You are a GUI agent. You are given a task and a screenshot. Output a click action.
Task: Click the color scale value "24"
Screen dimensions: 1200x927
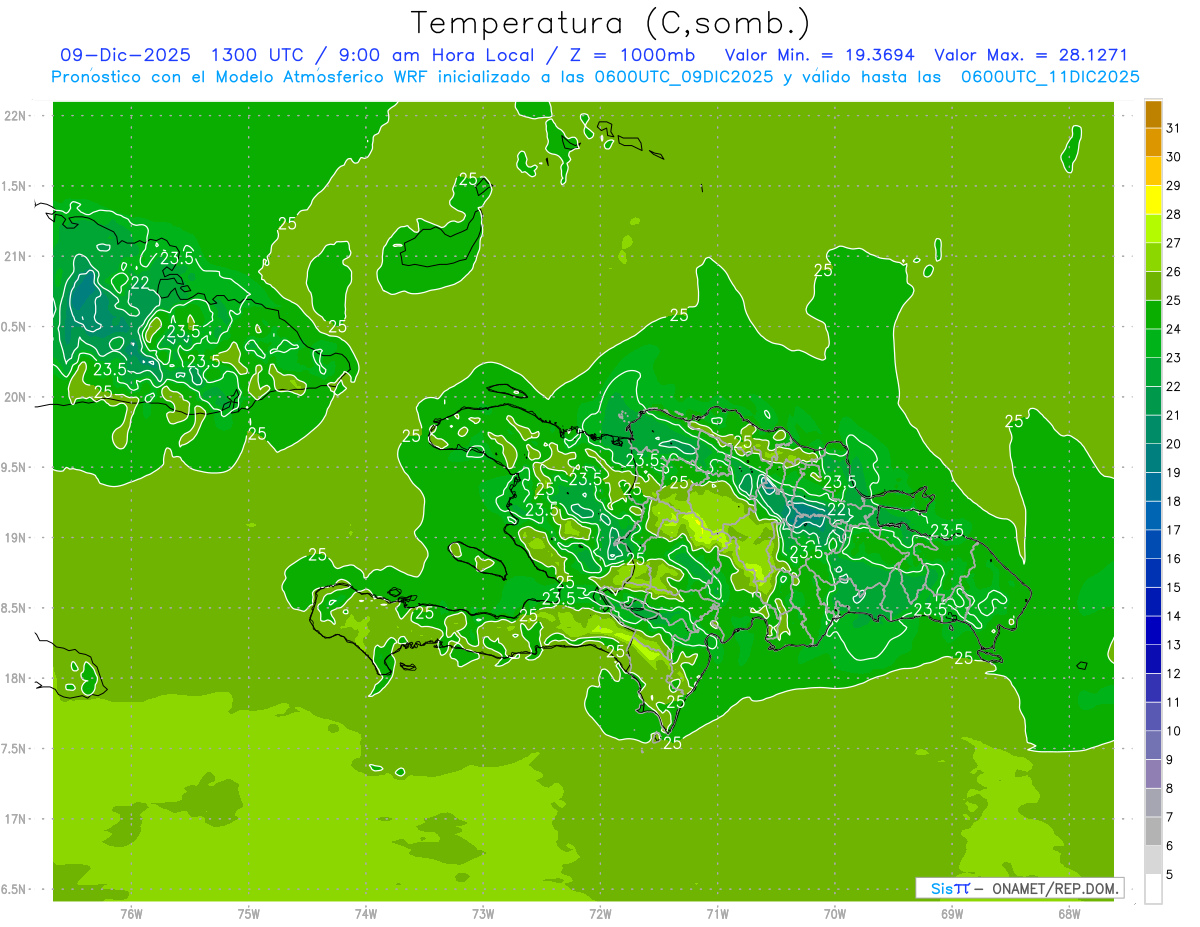tap(1173, 329)
